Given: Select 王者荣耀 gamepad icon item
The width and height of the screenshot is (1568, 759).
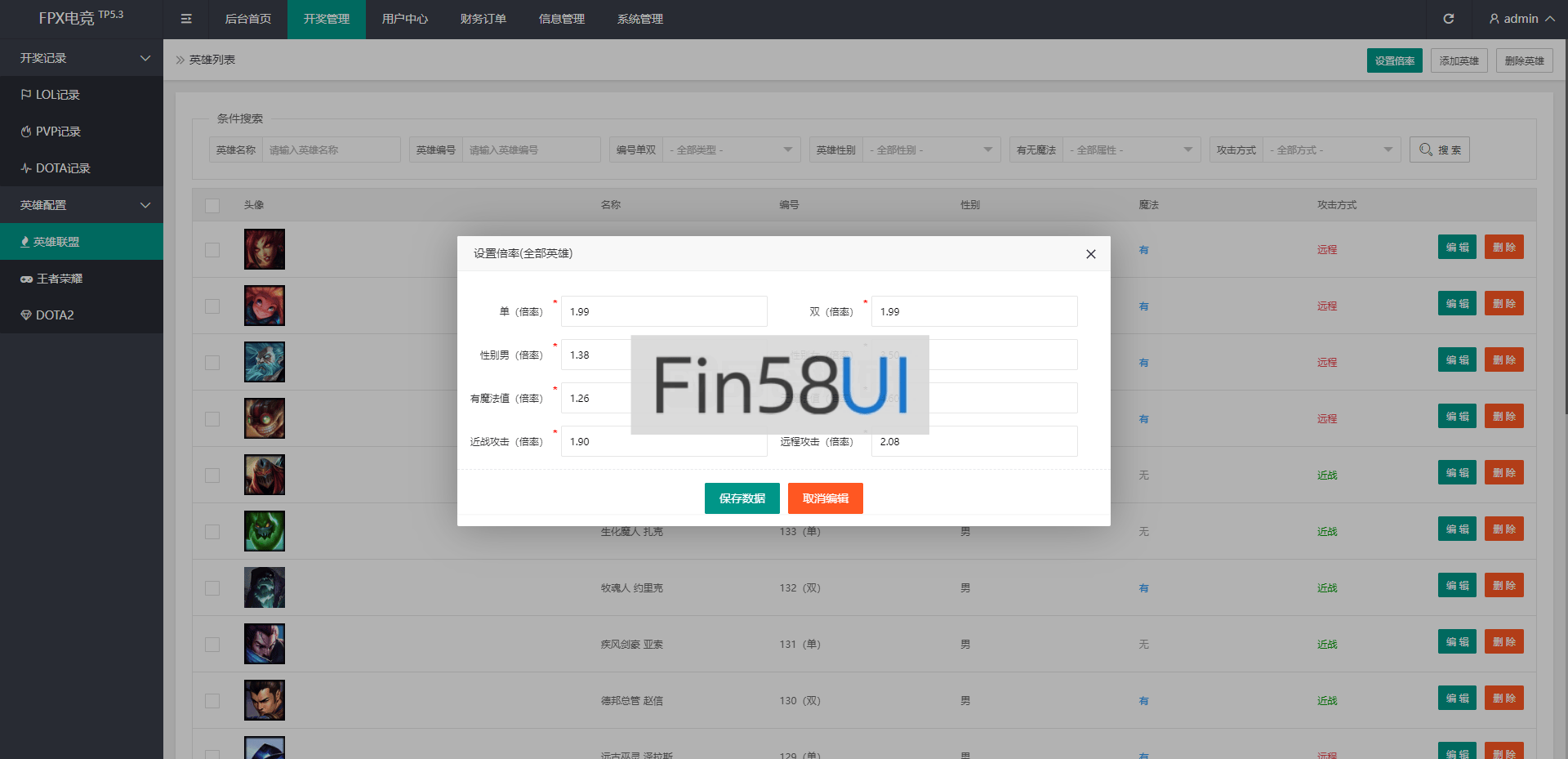Looking at the screenshot, I should pos(52,279).
